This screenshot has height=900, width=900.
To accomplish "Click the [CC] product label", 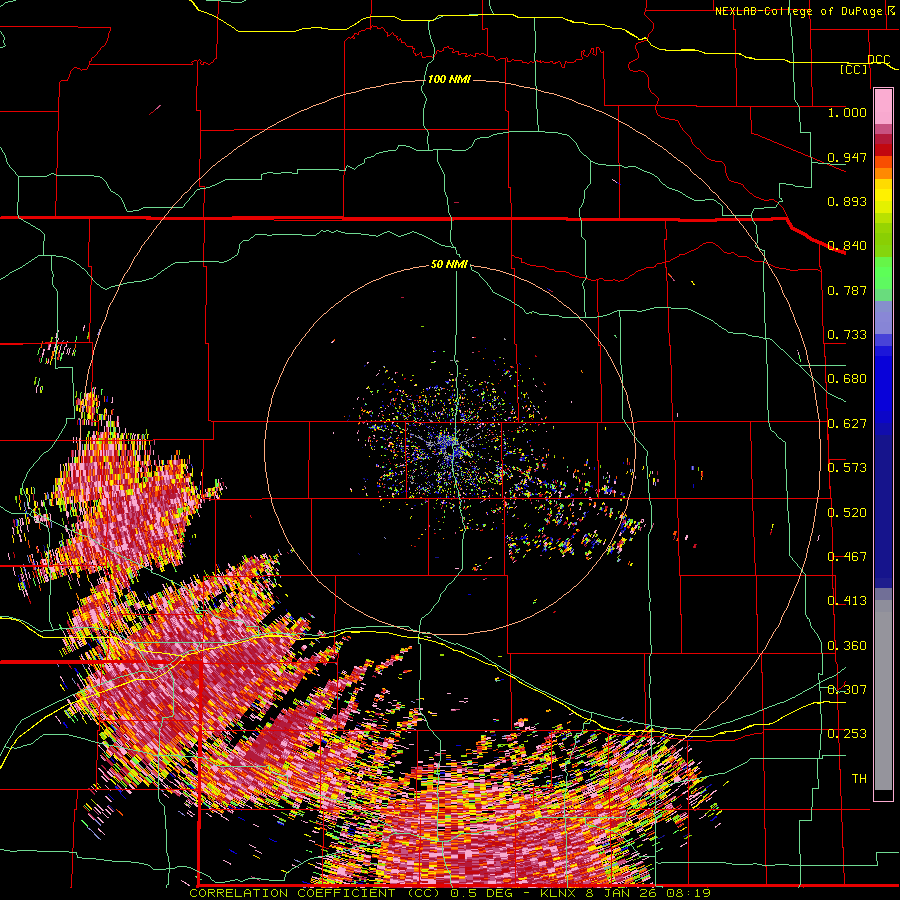I will point(854,69).
